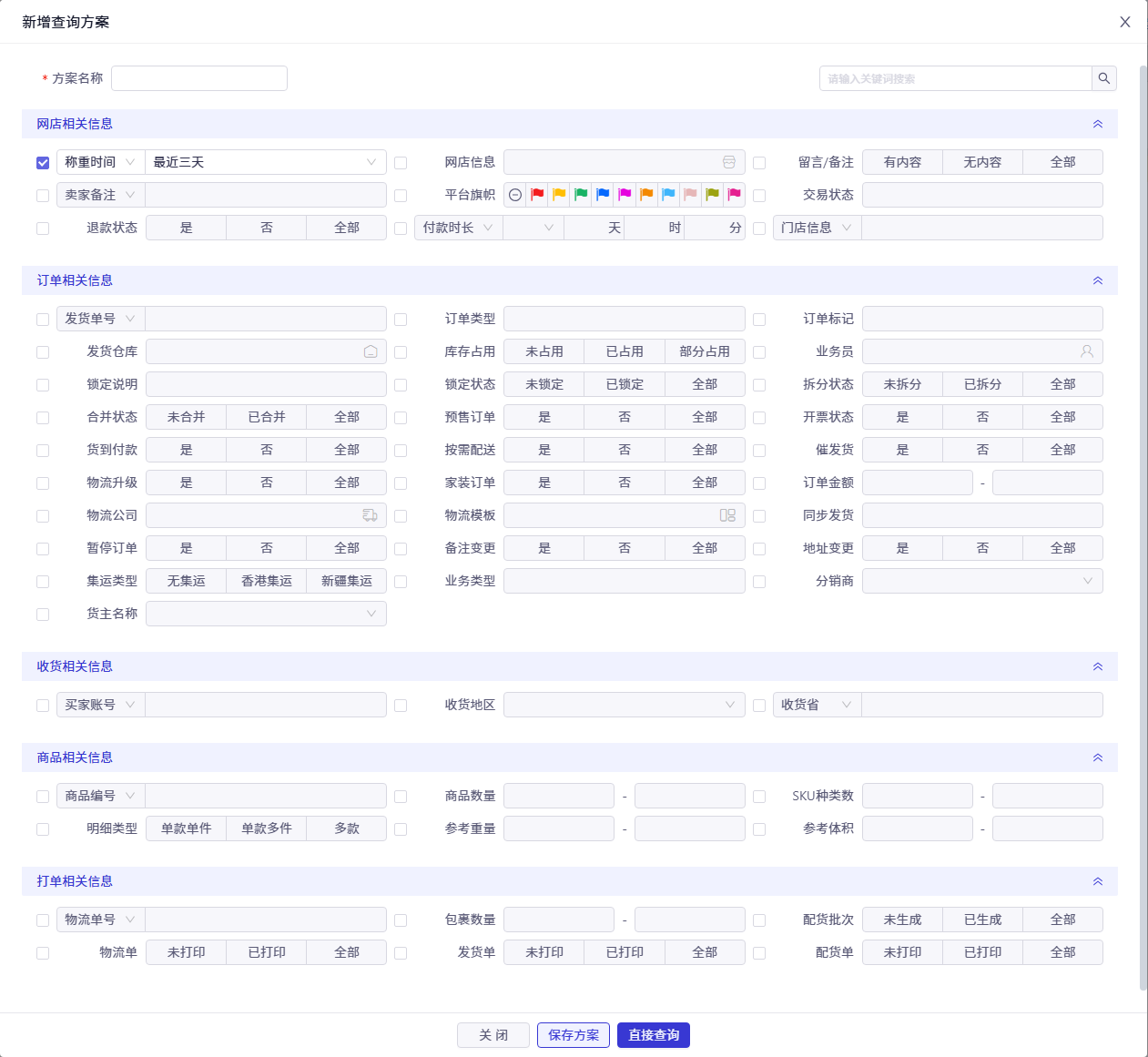1148x1057 pixels.
Task: Enable the 卖家备注 checkbox
Action: point(43,196)
